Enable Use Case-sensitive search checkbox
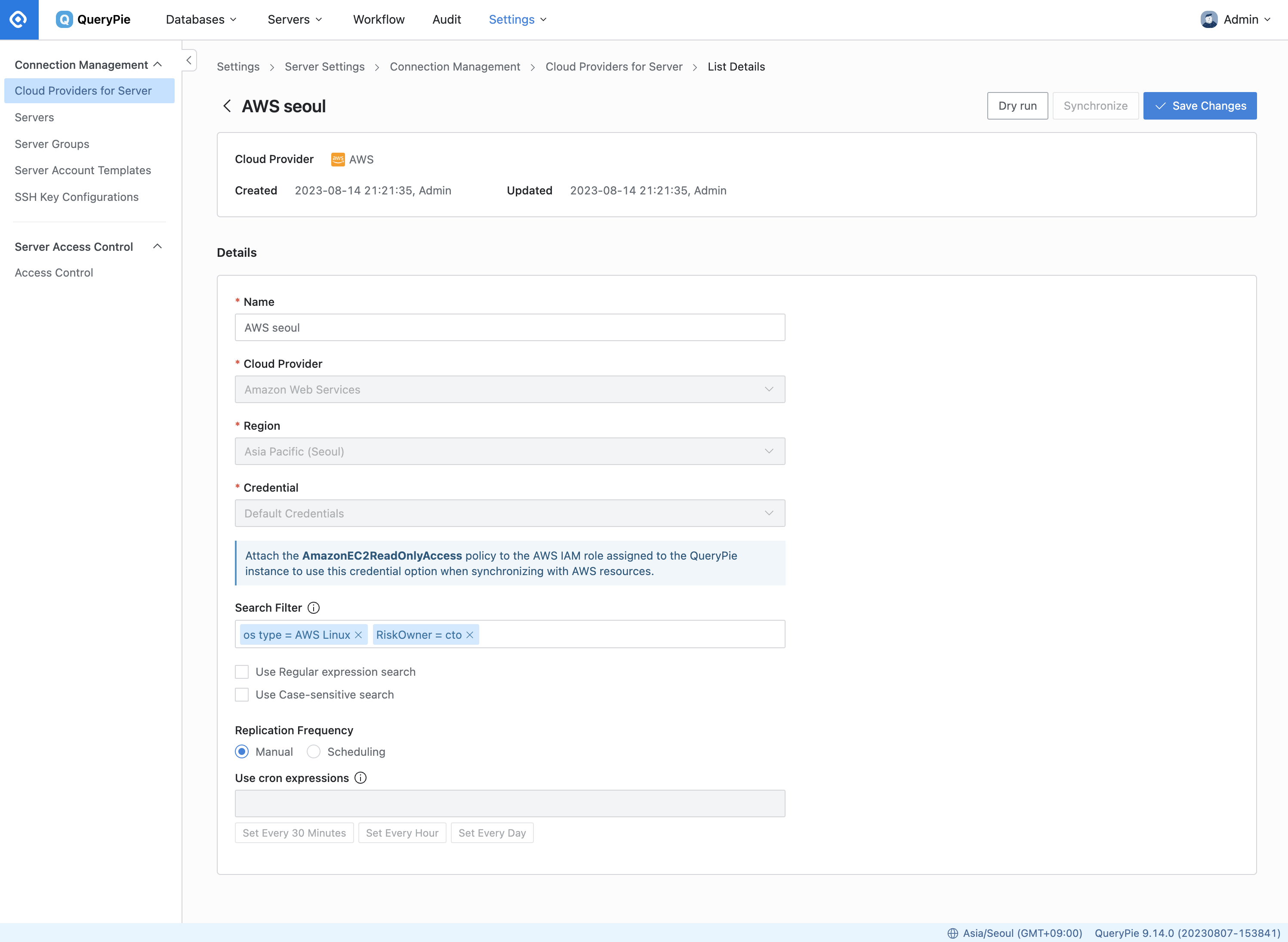Screen dimensions: 1288x942 (242, 695)
